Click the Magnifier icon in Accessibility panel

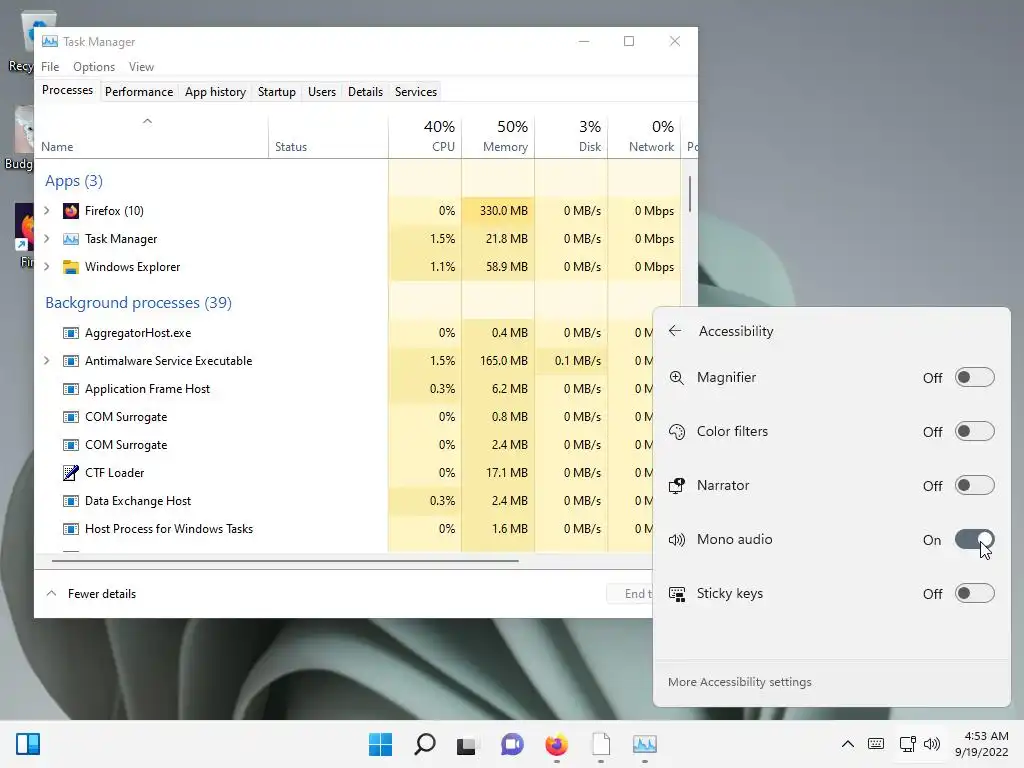click(x=677, y=377)
